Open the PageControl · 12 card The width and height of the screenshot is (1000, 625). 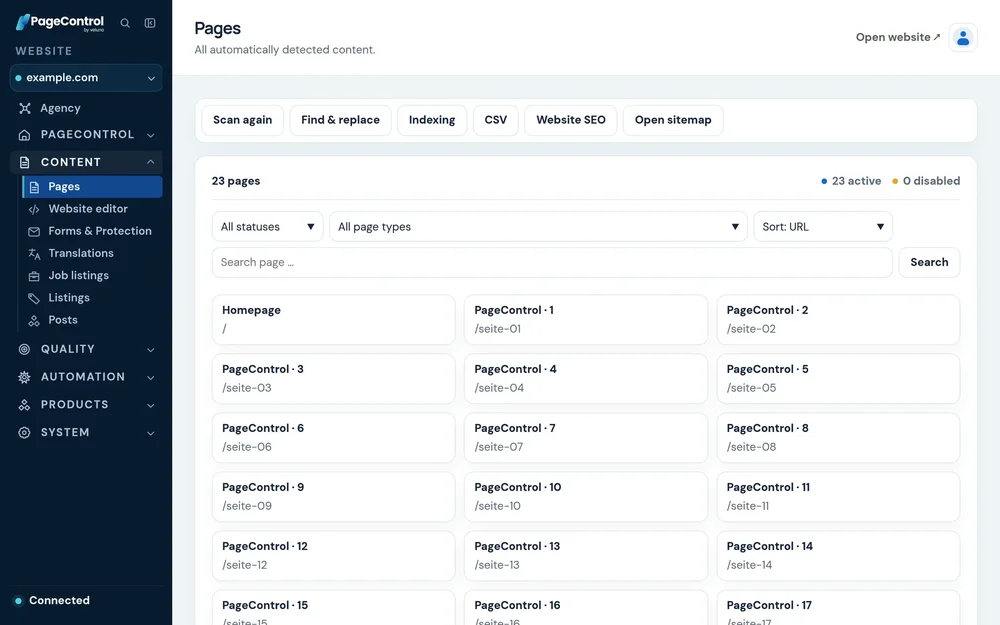[334, 556]
